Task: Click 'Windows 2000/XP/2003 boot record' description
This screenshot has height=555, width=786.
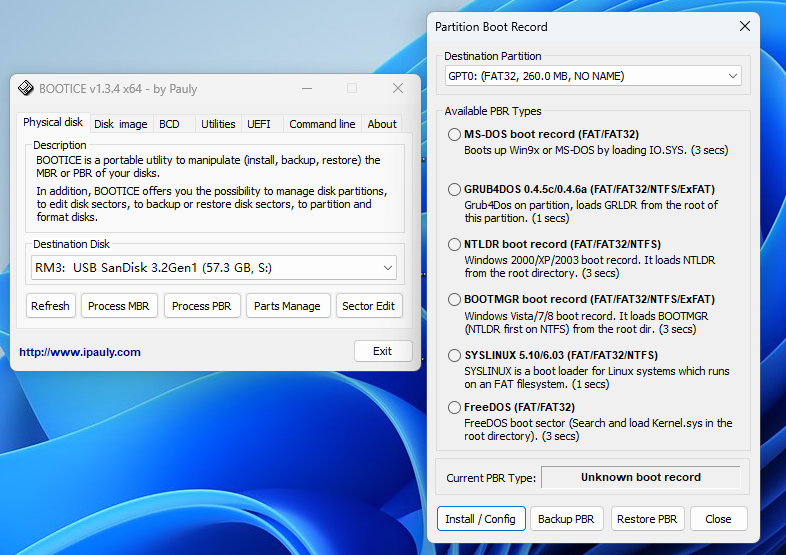Action: (x=590, y=267)
